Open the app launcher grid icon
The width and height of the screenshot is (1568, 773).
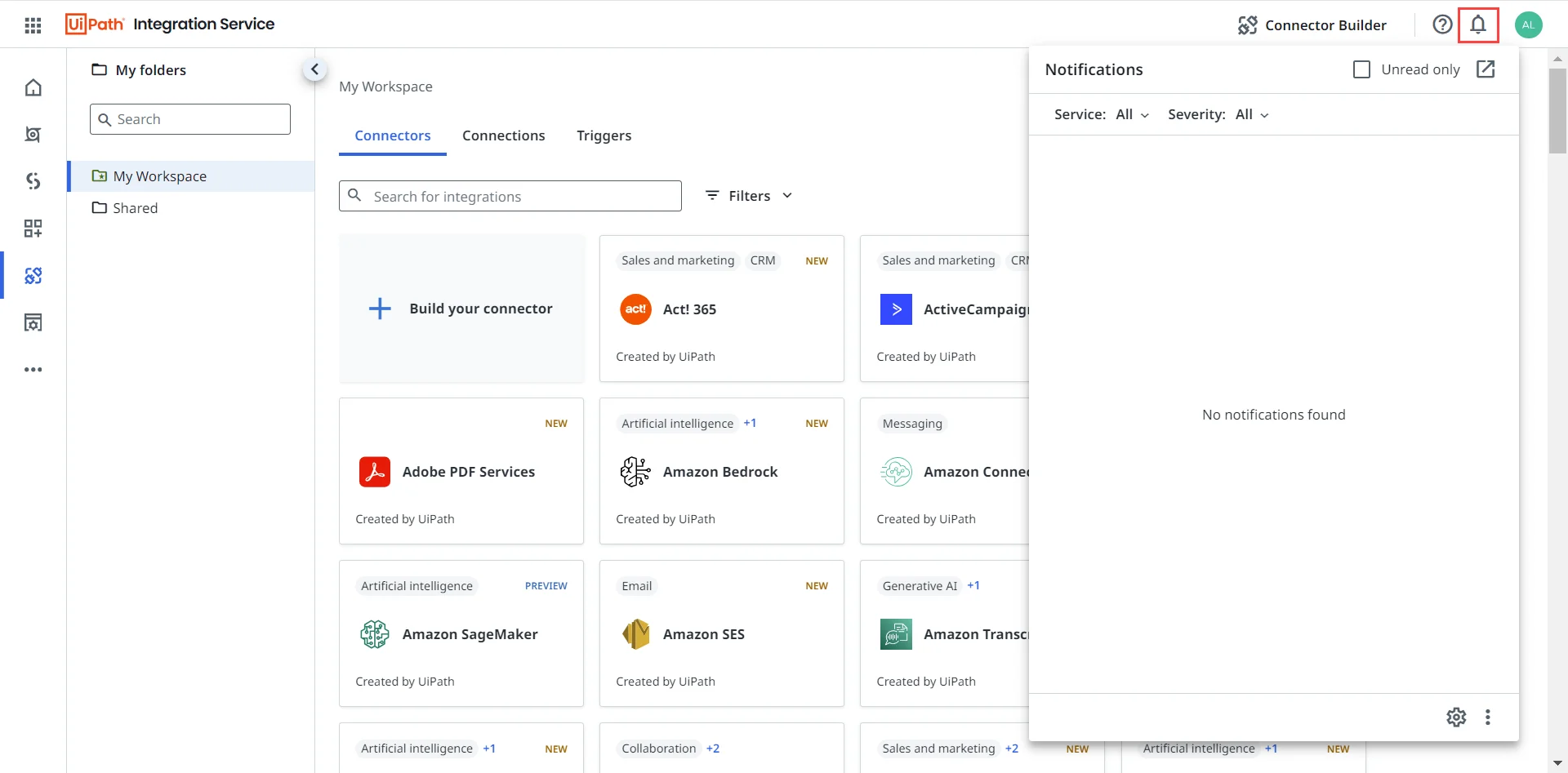pos(33,25)
